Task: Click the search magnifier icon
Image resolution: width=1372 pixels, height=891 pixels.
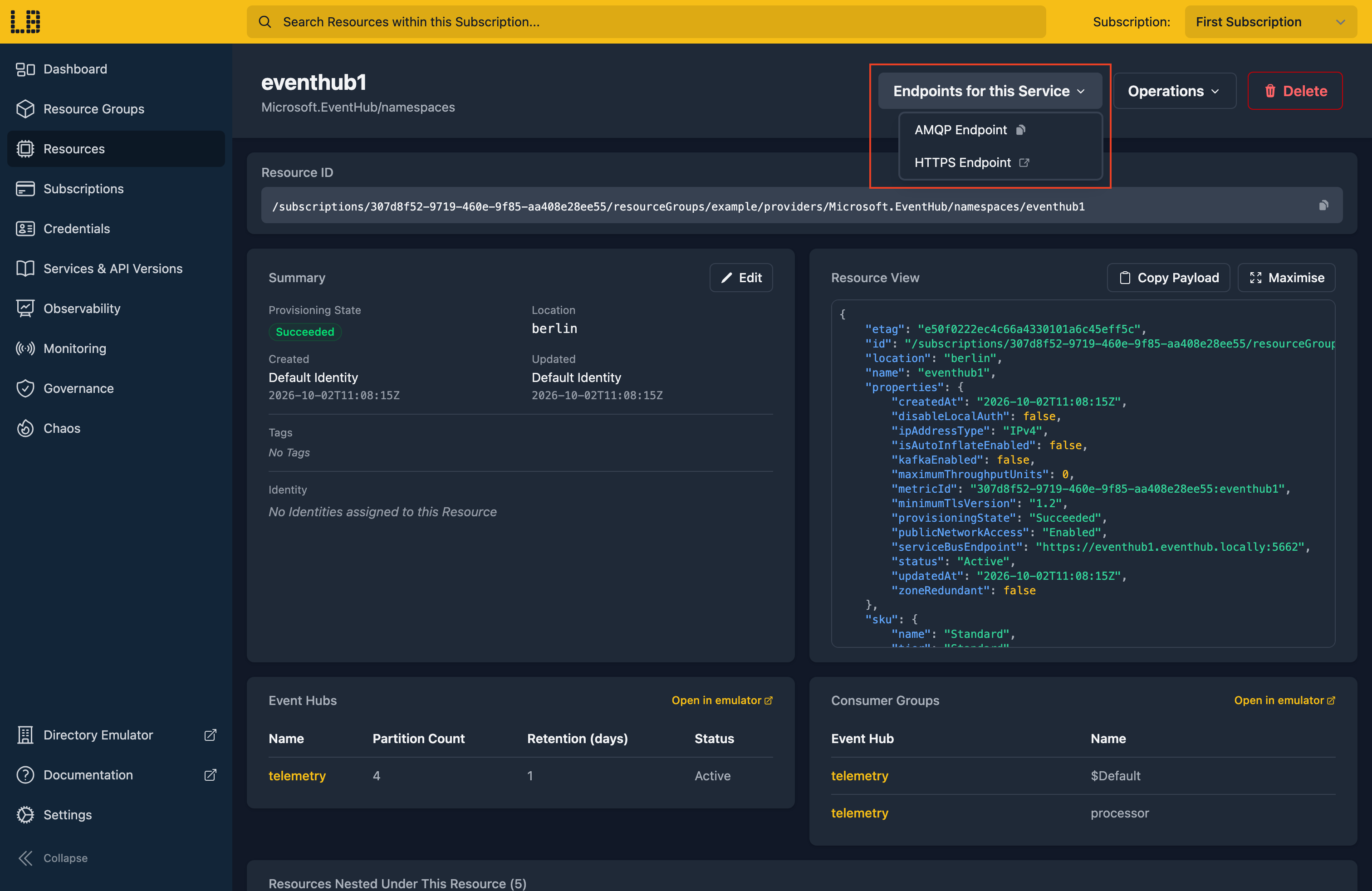Action: pyautogui.click(x=265, y=22)
